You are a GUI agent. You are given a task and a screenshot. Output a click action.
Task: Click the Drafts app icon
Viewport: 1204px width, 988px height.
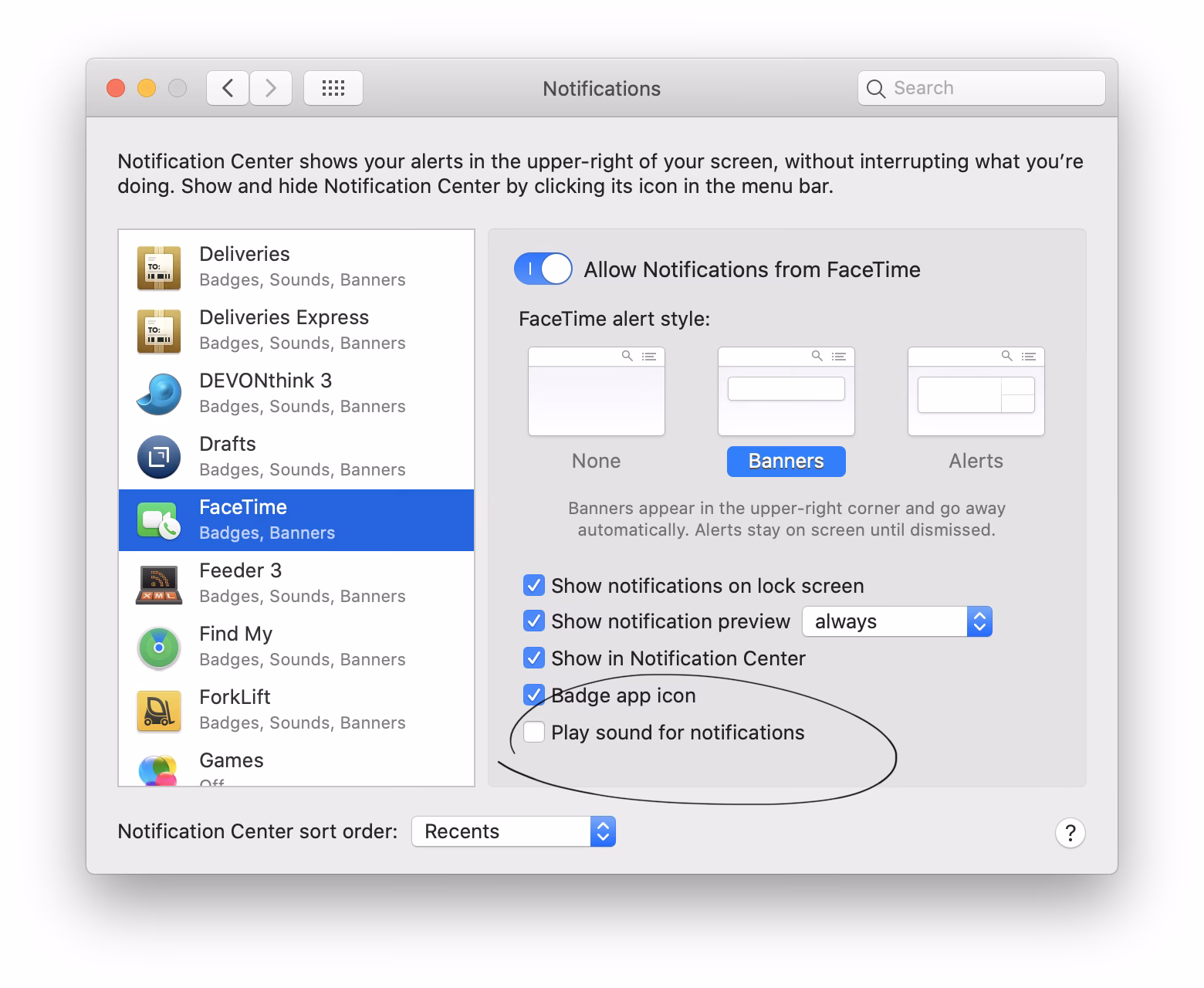[x=158, y=457]
